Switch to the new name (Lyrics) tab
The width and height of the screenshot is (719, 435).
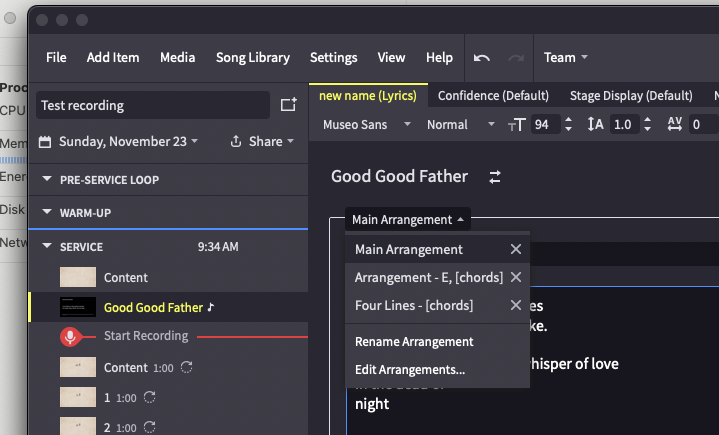tap(368, 95)
